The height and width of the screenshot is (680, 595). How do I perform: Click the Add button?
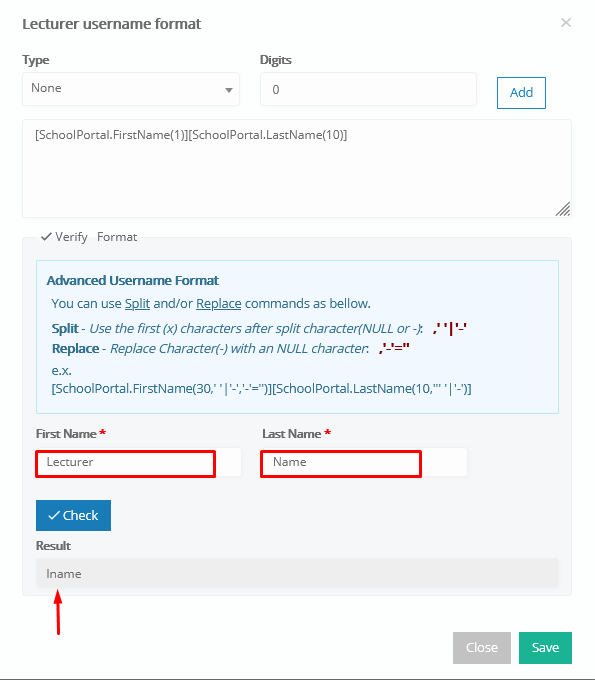521,93
